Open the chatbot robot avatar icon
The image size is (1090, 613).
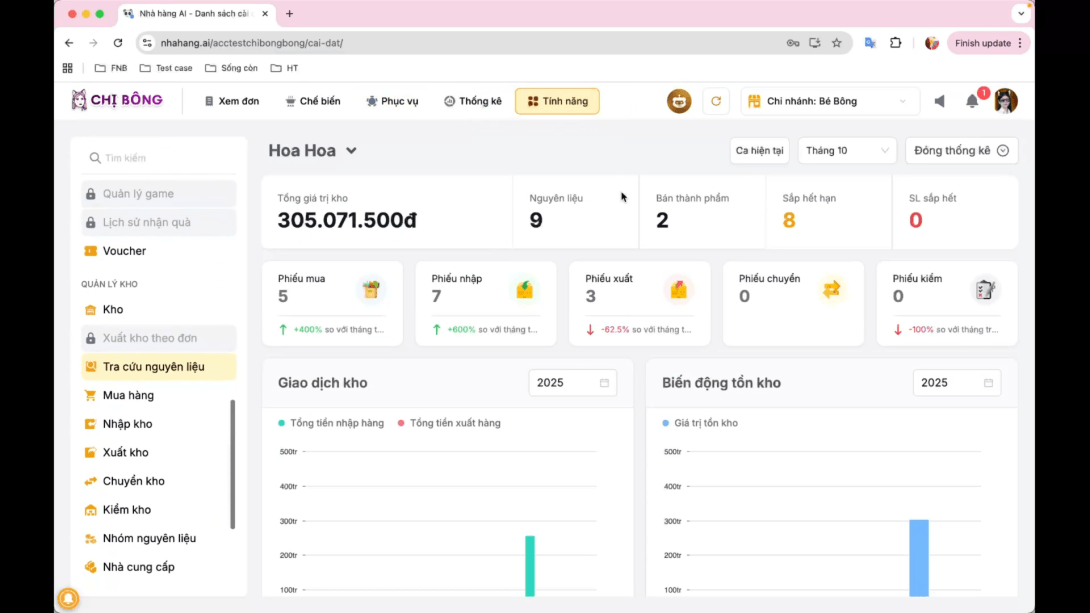(x=679, y=101)
